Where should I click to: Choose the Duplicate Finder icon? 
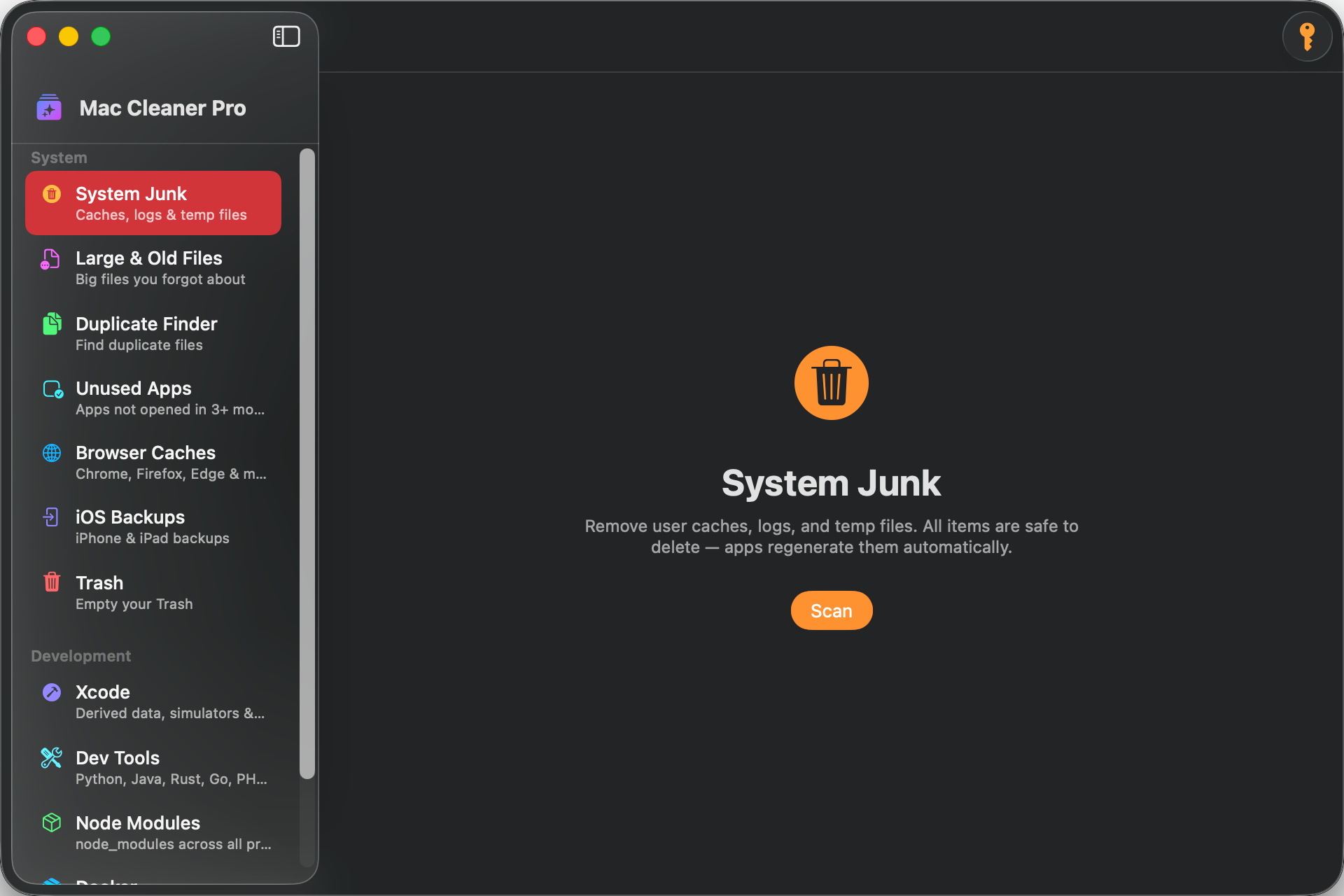tap(52, 324)
